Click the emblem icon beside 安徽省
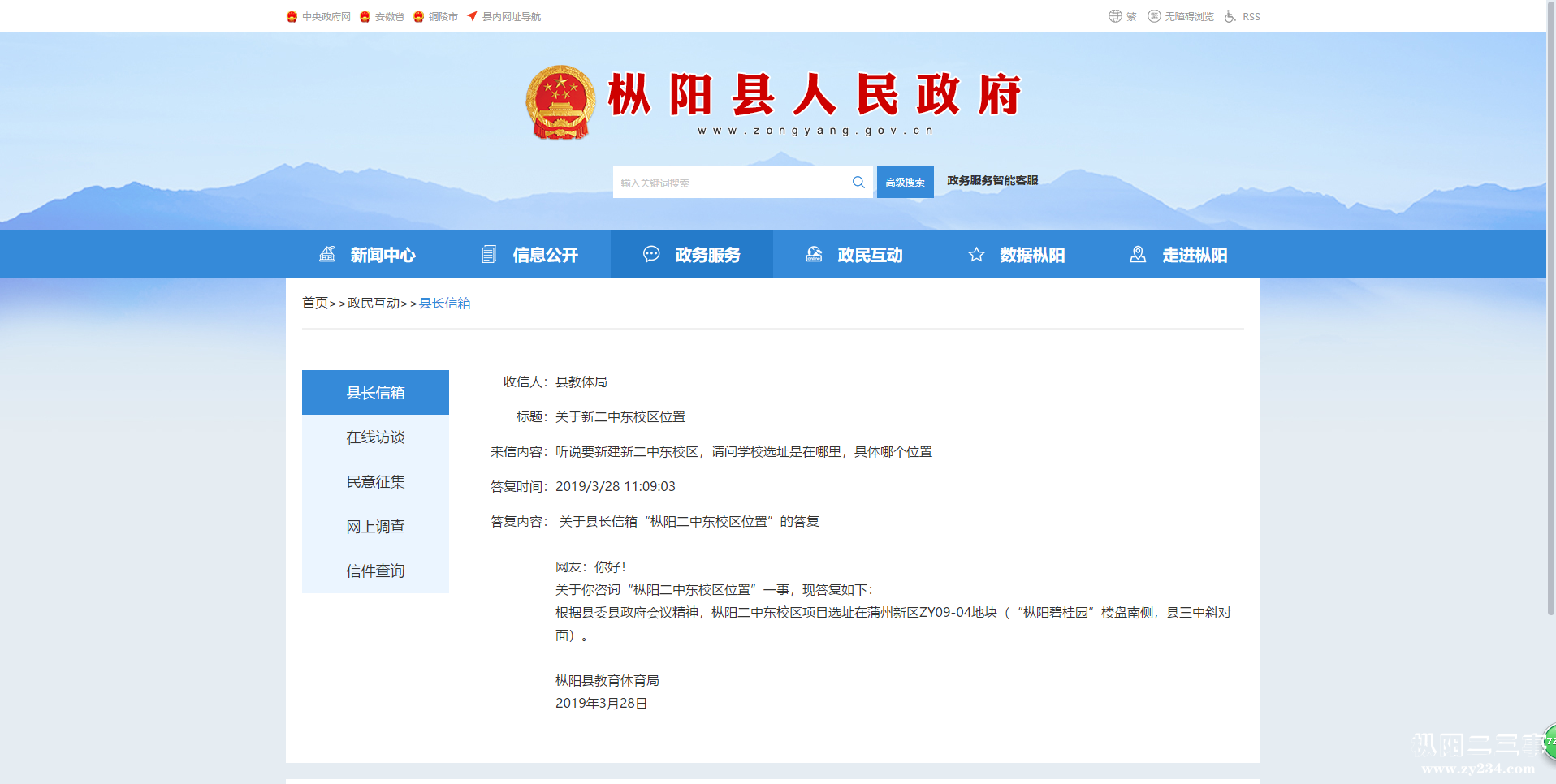The image size is (1556, 784). click(365, 16)
